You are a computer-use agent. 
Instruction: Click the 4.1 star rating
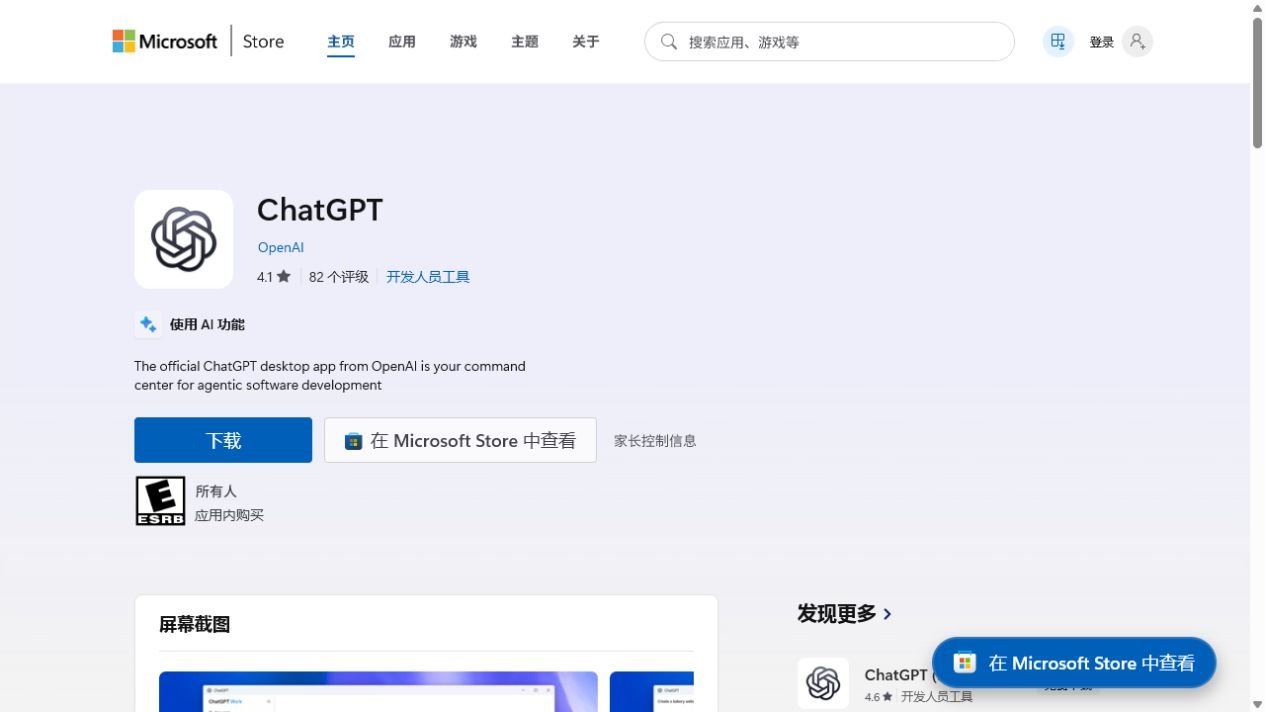[x=273, y=277]
